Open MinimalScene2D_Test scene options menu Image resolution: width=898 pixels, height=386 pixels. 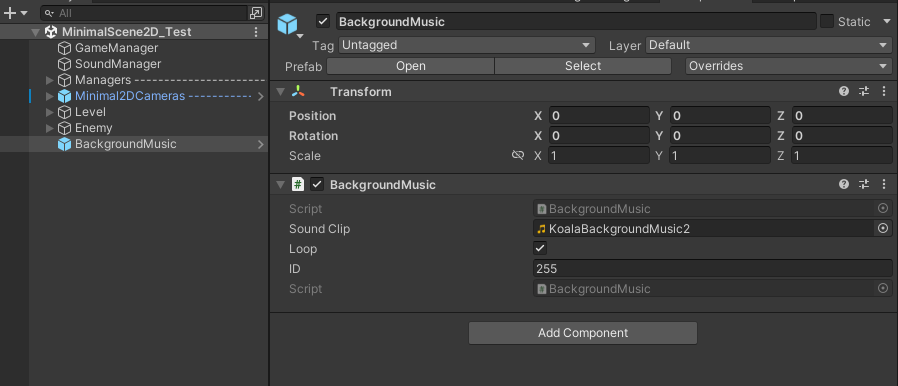pyautogui.click(x=256, y=32)
